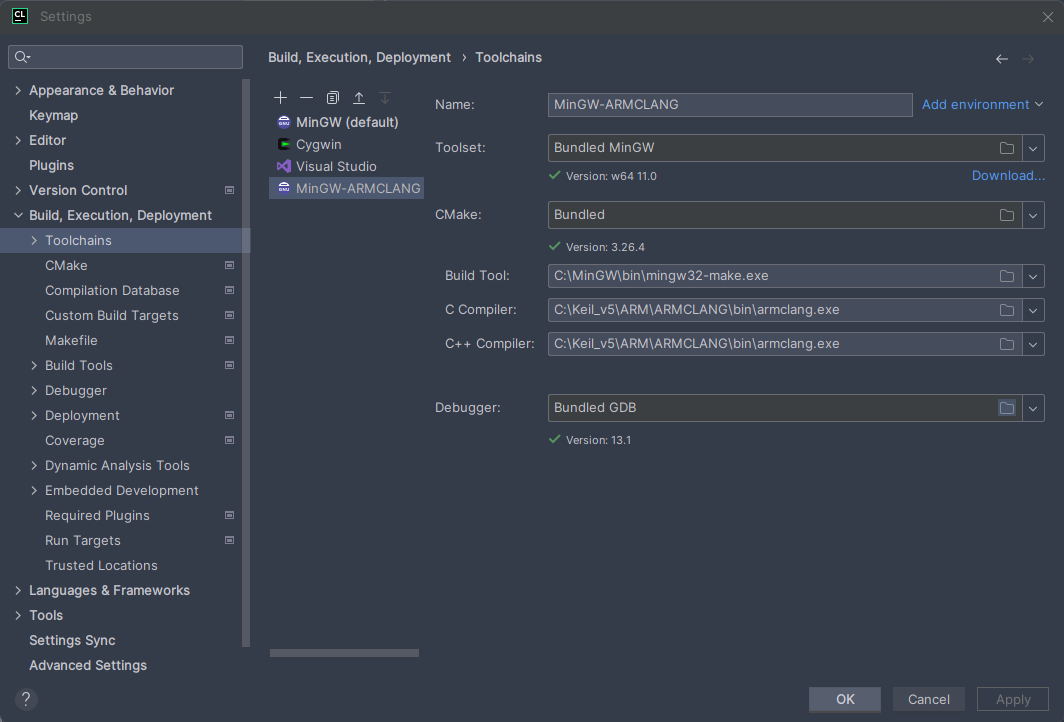Image resolution: width=1064 pixels, height=722 pixels.
Task: Click project-level icon next to Deployment
Action: coord(229,415)
